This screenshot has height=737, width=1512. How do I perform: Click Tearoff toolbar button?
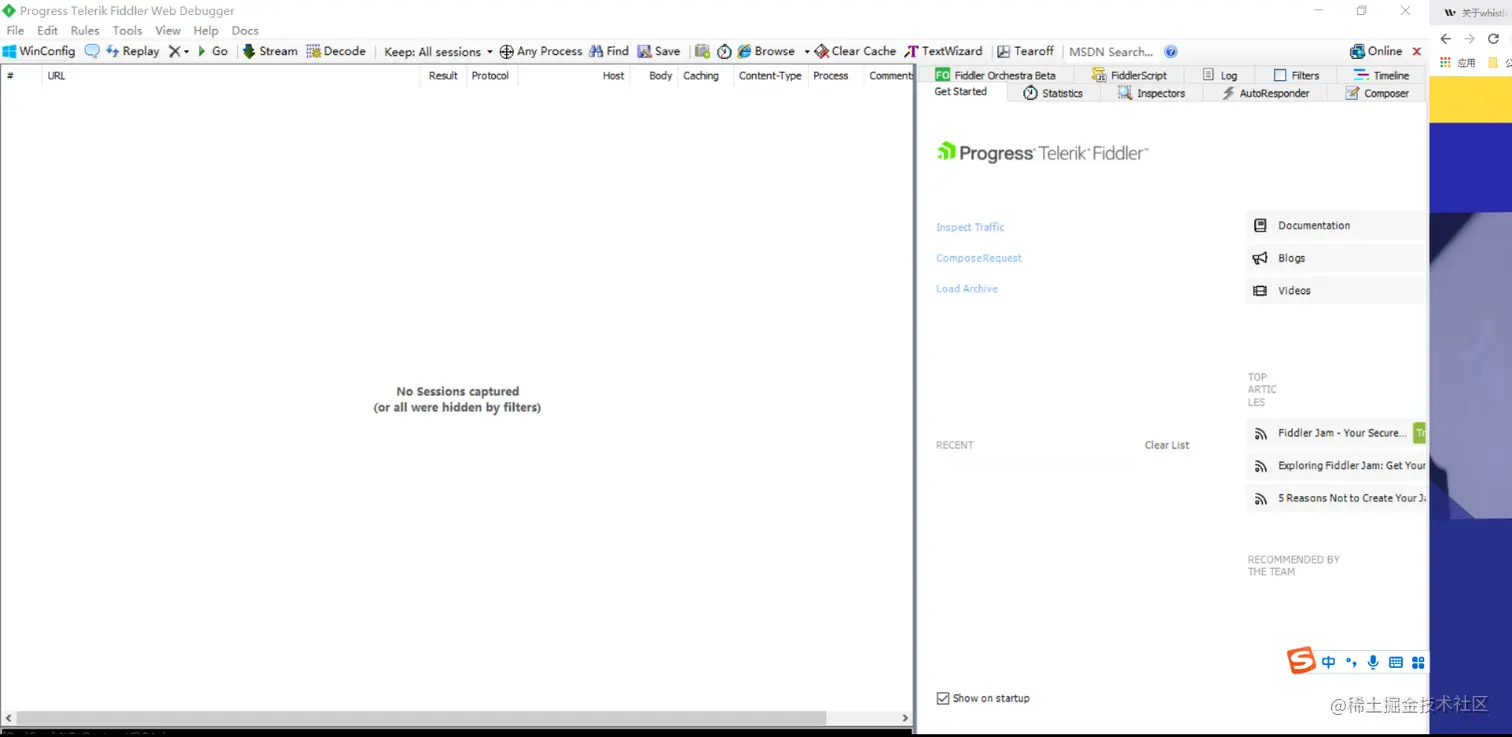(x=1025, y=51)
